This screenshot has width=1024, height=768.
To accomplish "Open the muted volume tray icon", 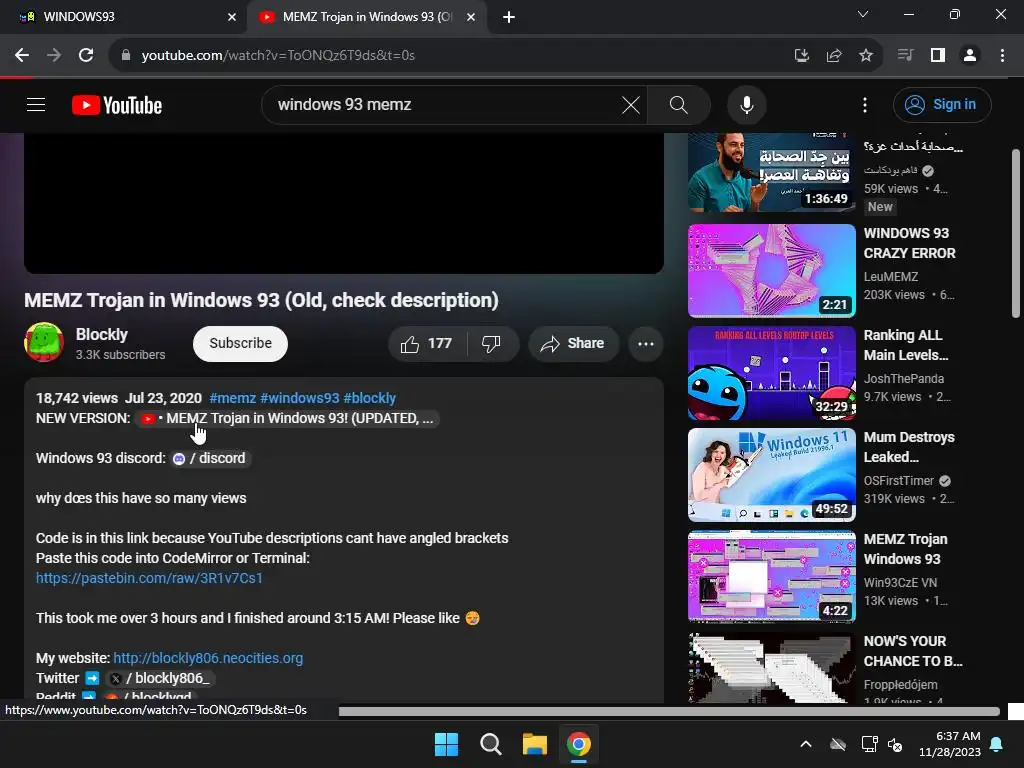I will 895,744.
